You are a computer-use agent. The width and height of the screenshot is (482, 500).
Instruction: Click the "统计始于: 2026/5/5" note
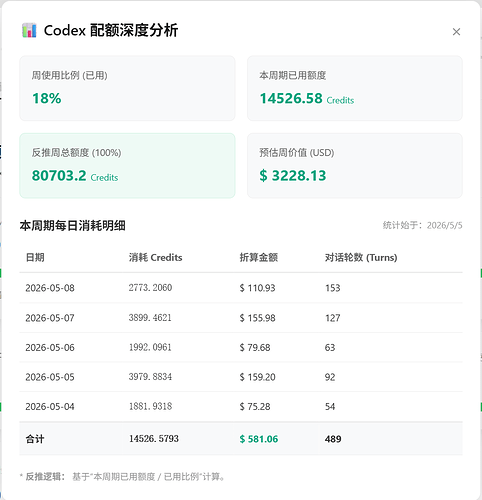tap(422, 225)
